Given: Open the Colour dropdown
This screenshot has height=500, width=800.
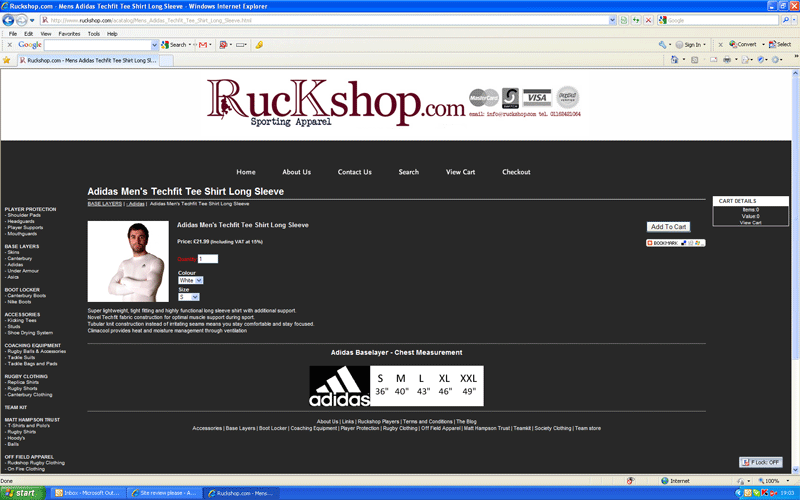Looking at the screenshot, I should [x=190, y=280].
